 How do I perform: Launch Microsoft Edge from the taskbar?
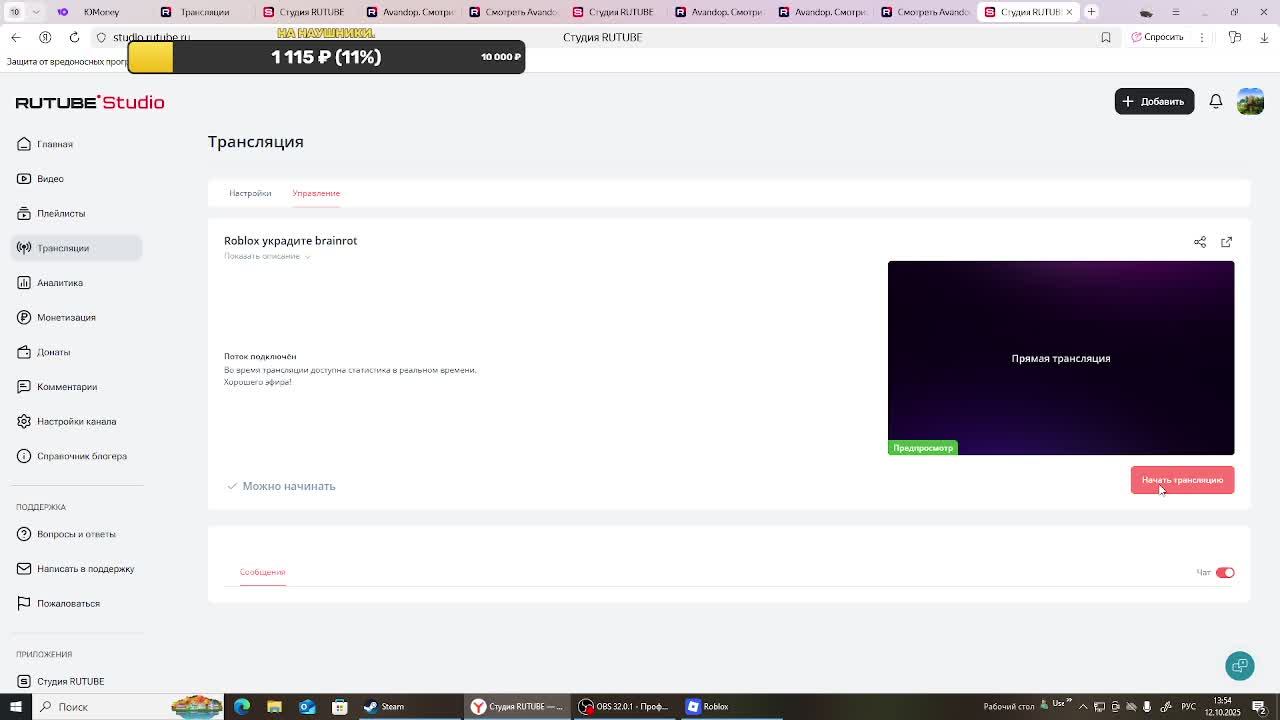(242, 707)
